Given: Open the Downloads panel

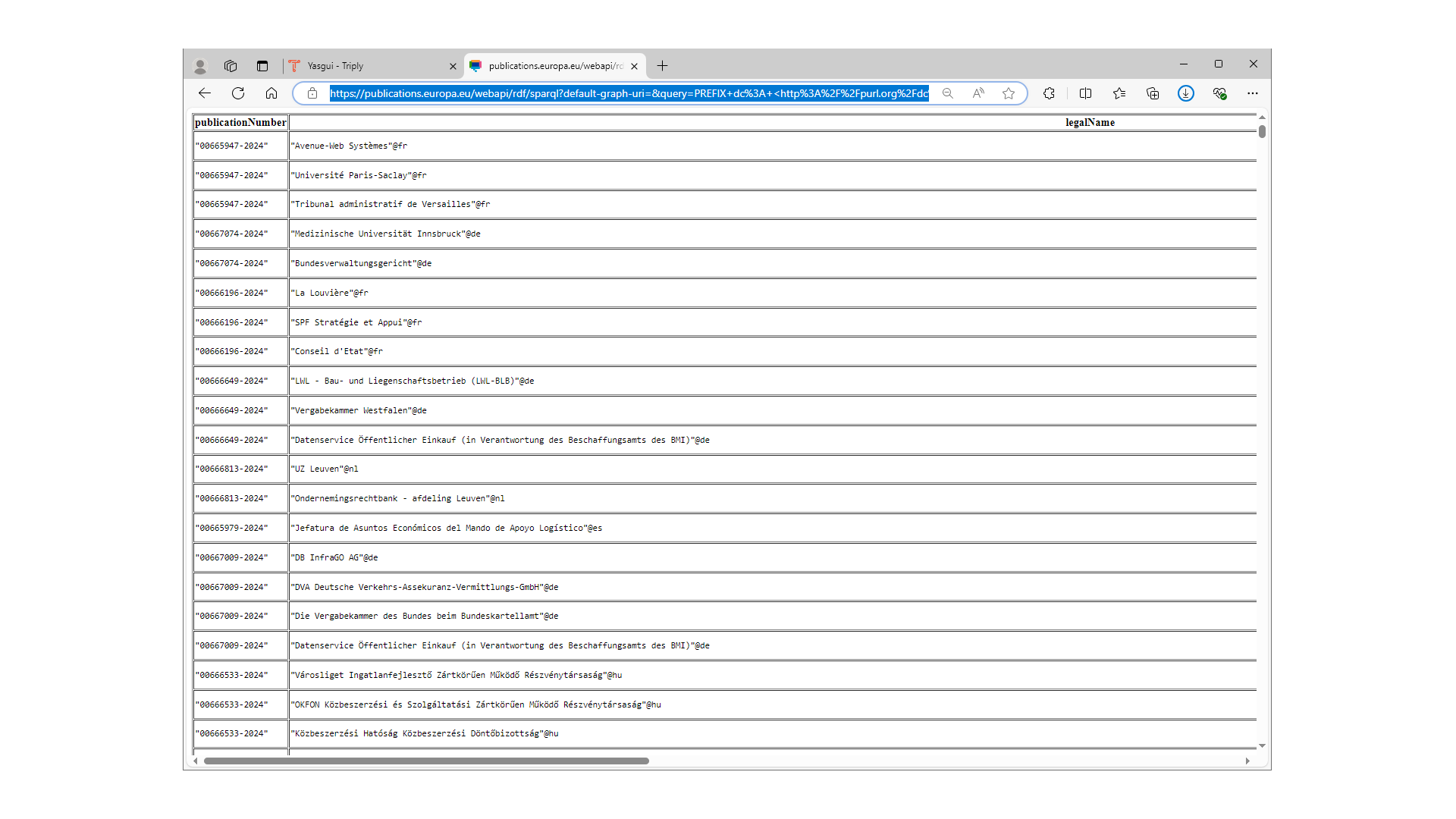Looking at the screenshot, I should pyautogui.click(x=1186, y=93).
